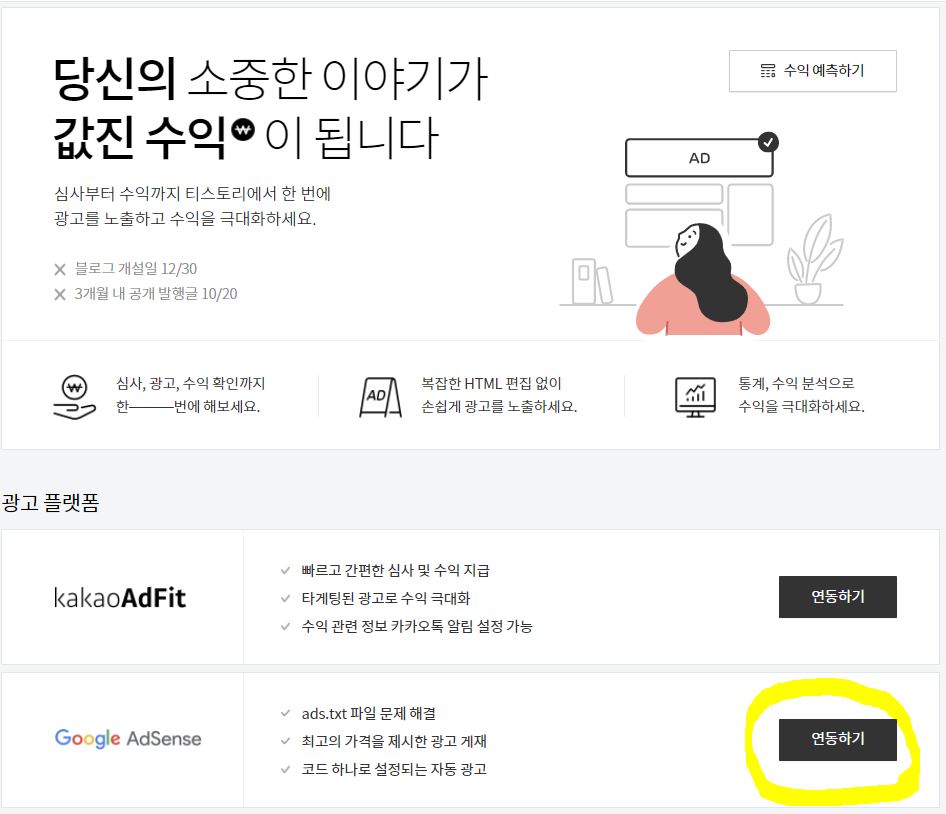Click the woman illustration
Screen dimensions: 946x814
703,279
